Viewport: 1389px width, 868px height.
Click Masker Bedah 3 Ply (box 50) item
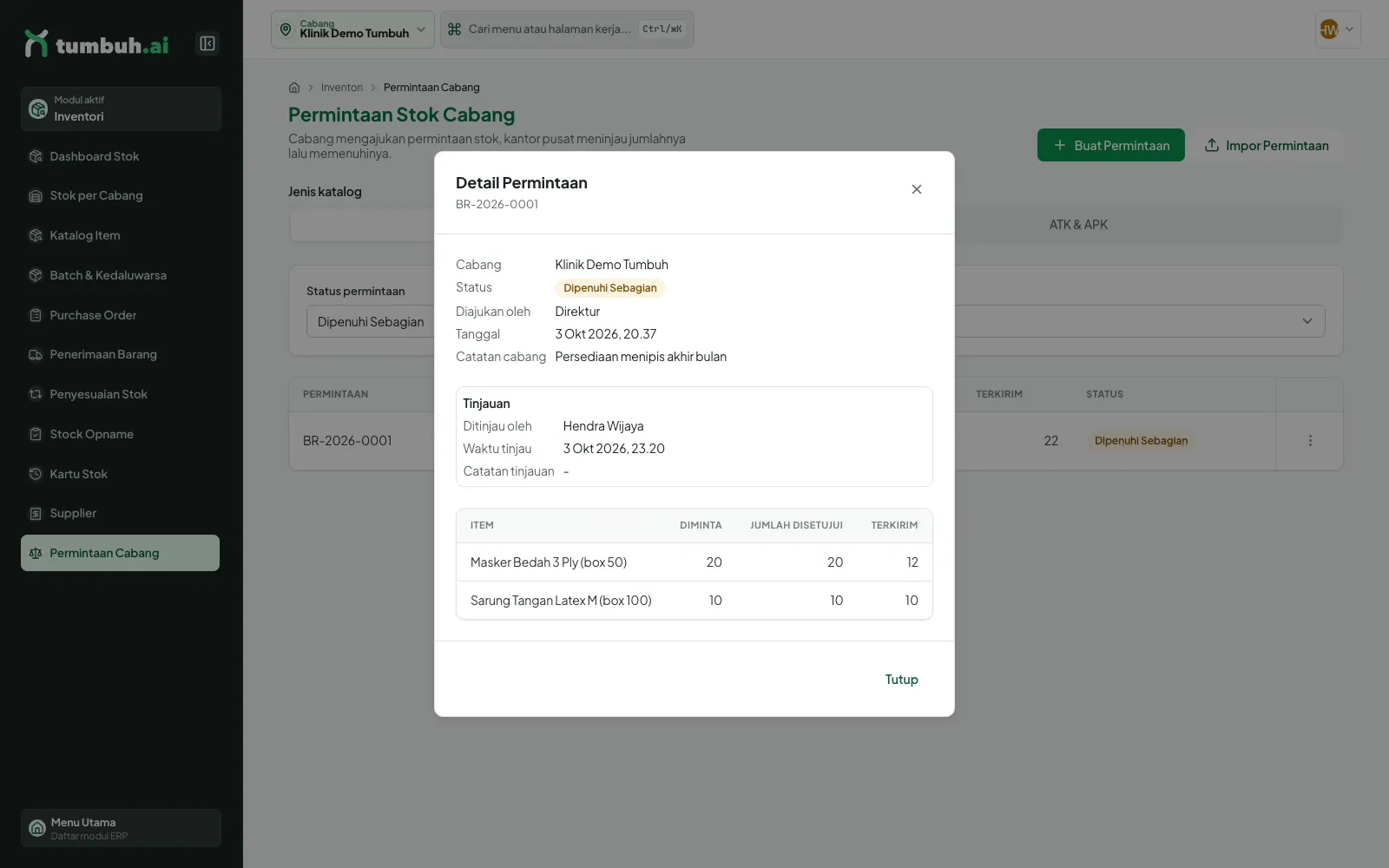(549, 562)
